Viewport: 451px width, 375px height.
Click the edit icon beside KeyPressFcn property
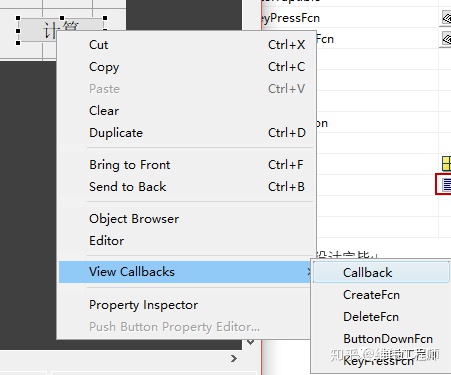446,18
